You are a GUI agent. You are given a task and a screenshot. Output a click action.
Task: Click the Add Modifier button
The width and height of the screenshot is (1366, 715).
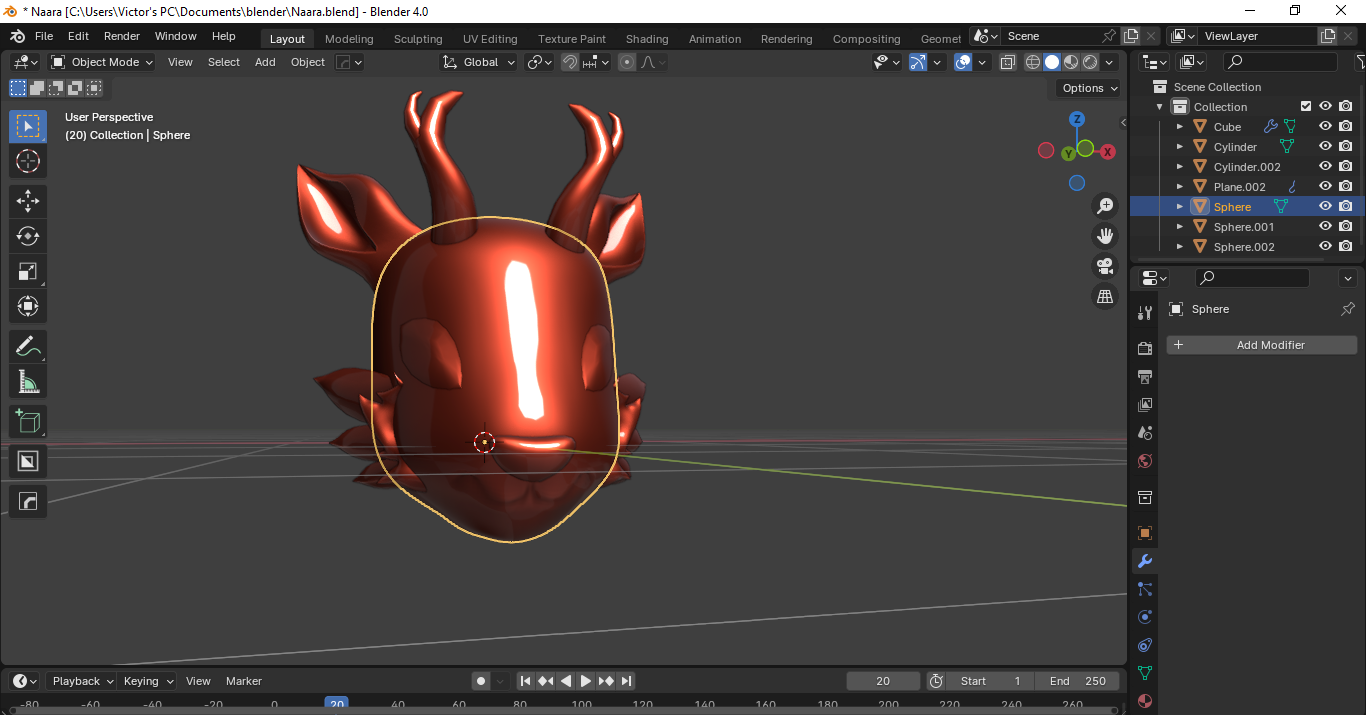[1262, 345]
